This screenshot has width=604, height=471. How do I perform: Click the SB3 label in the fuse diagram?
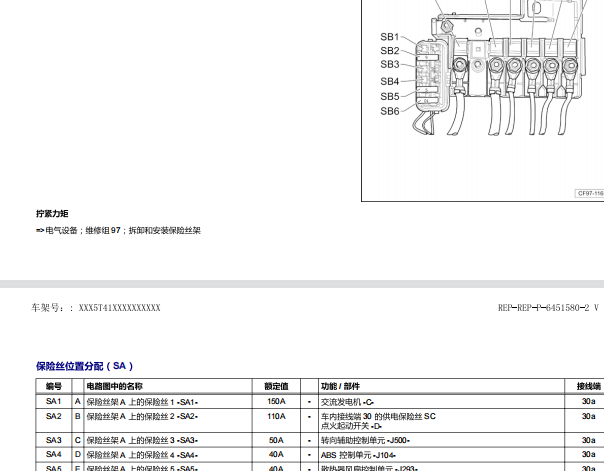(x=389, y=64)
